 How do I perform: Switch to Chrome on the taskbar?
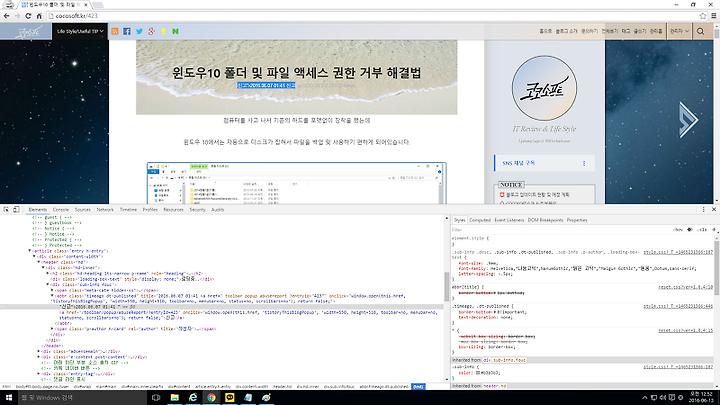211,398
